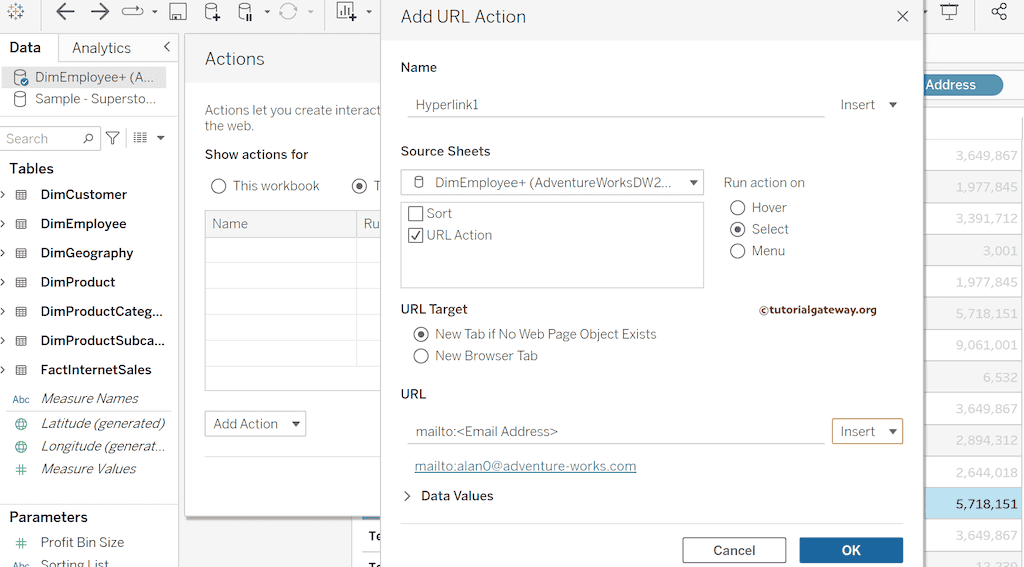Viewport: 1024px width, 567px height.
Task: Click the Save icon in toolbar
Action: [x=178, y=12]
